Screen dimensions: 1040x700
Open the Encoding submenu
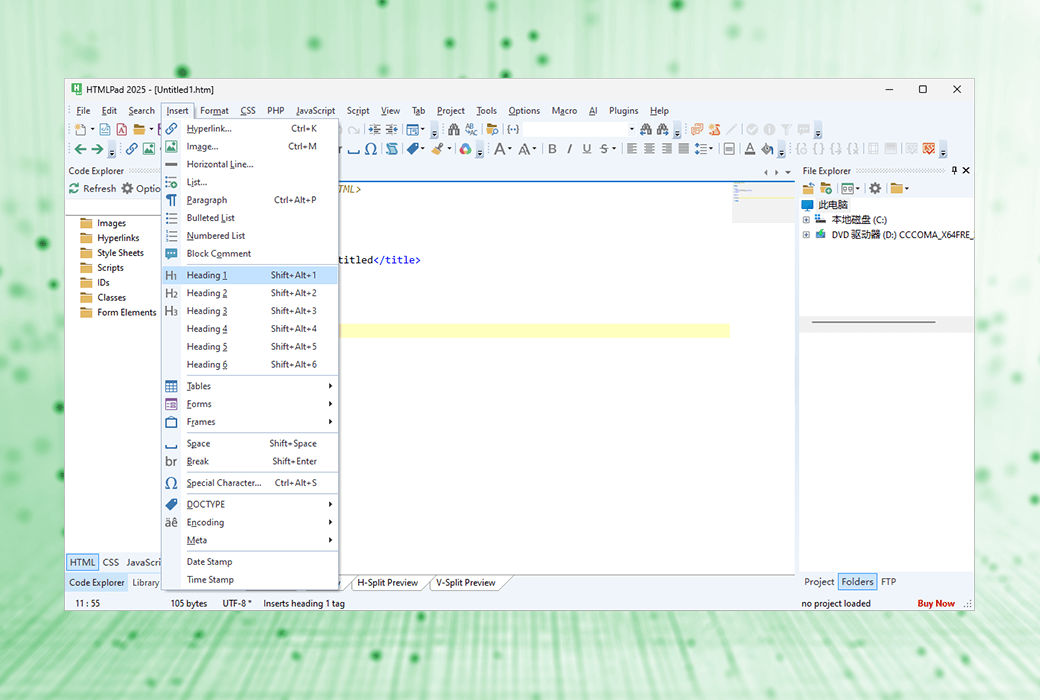tap(250, 522)
